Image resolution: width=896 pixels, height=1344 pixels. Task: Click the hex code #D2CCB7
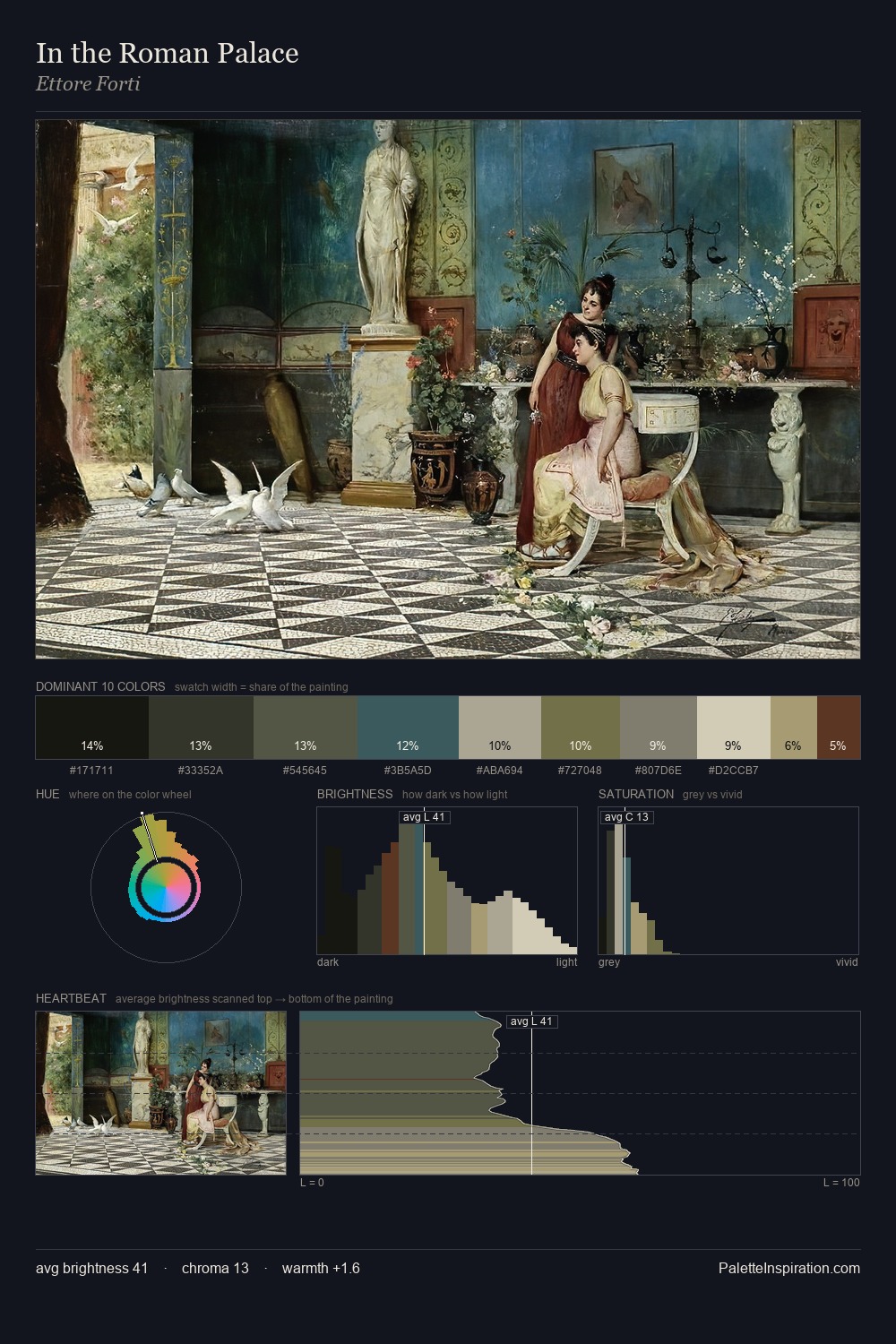[x=733, y=771]
